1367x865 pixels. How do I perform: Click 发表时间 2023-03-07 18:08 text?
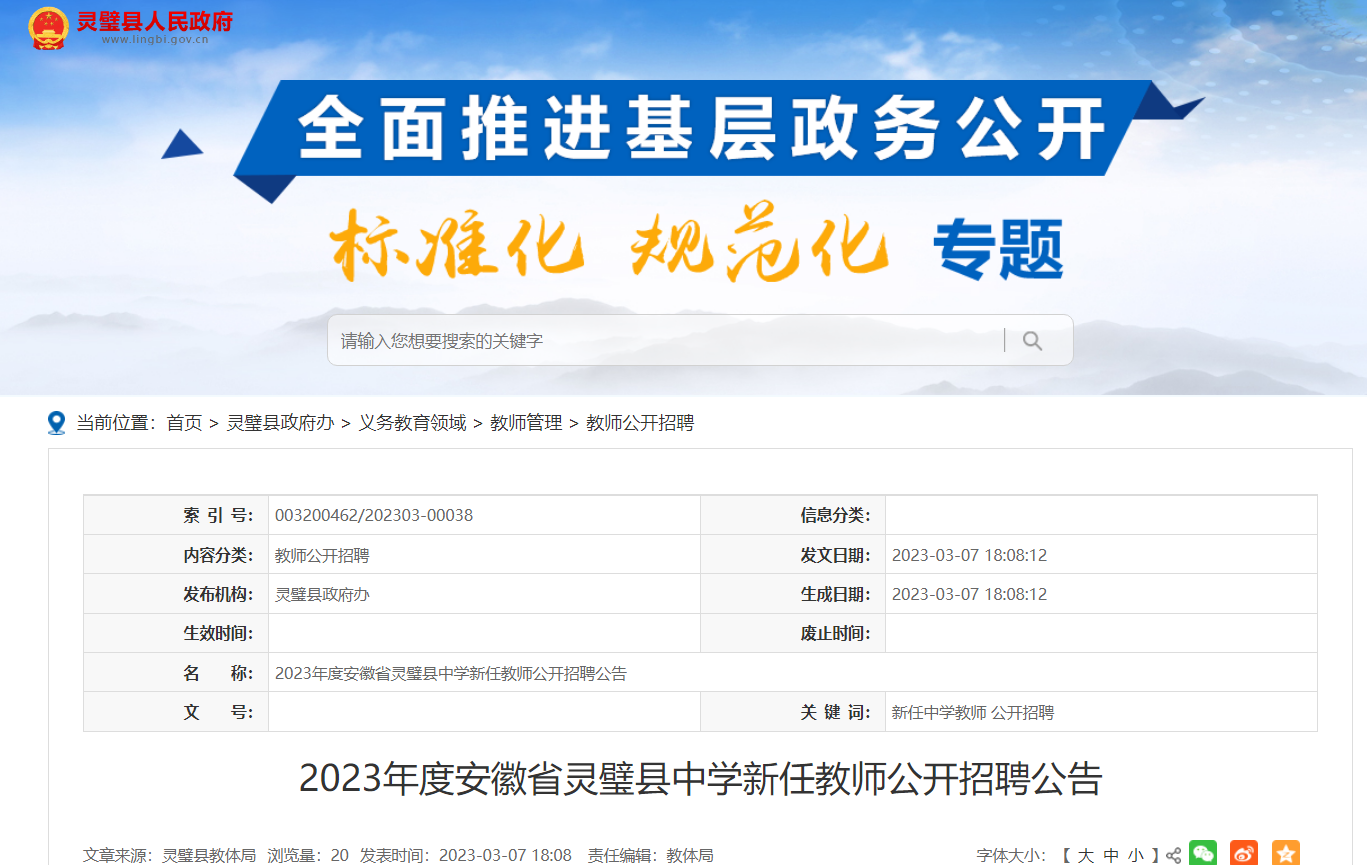coord(466,856)
